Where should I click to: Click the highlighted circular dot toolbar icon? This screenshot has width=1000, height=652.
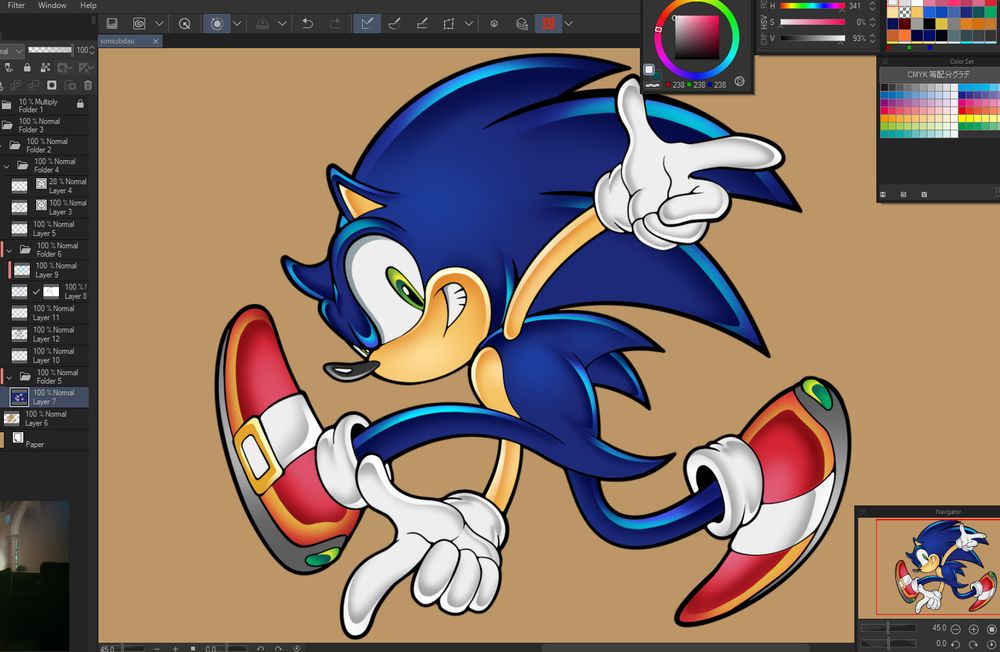(217, 24)
